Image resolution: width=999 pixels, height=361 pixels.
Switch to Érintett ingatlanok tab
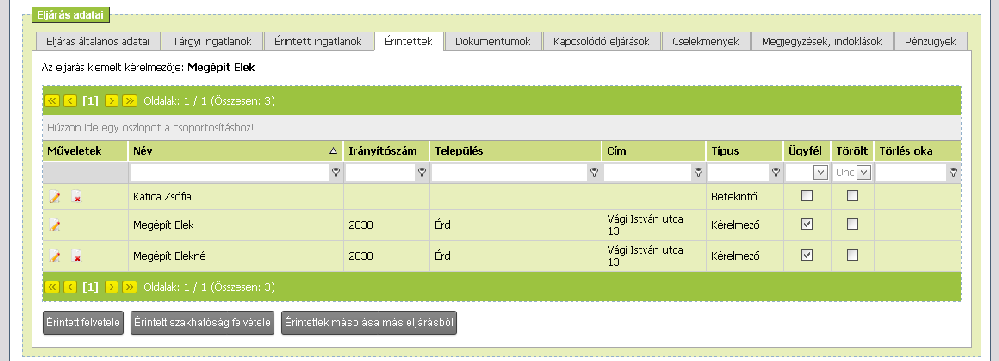coord(318,41)
